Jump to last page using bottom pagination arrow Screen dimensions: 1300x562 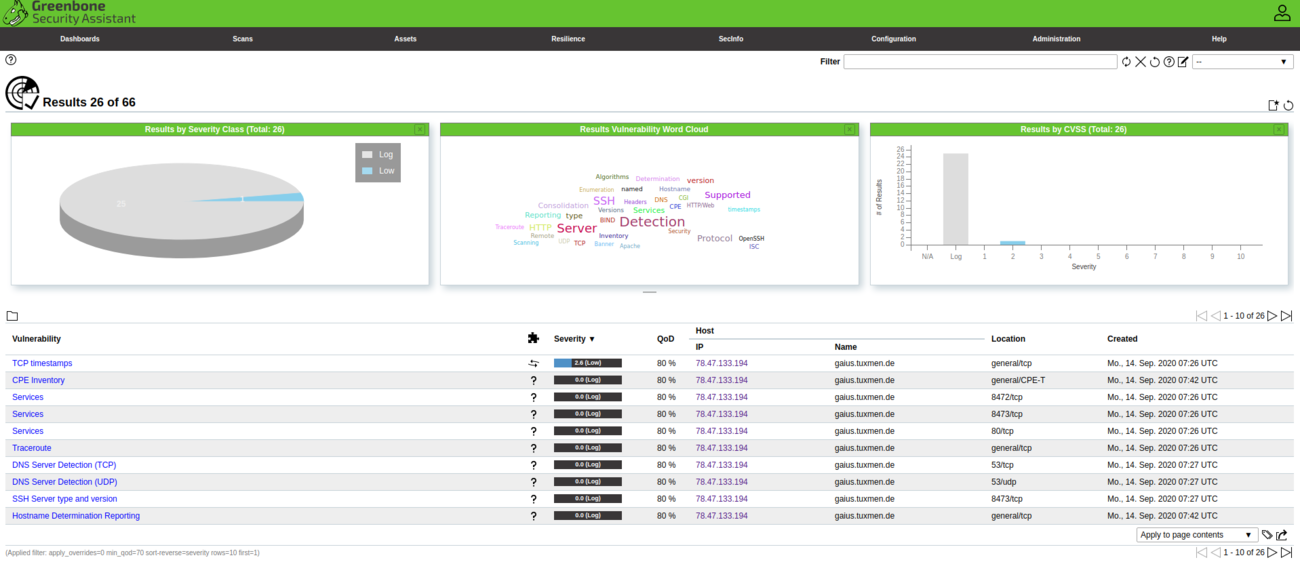tap(1286, 552)
